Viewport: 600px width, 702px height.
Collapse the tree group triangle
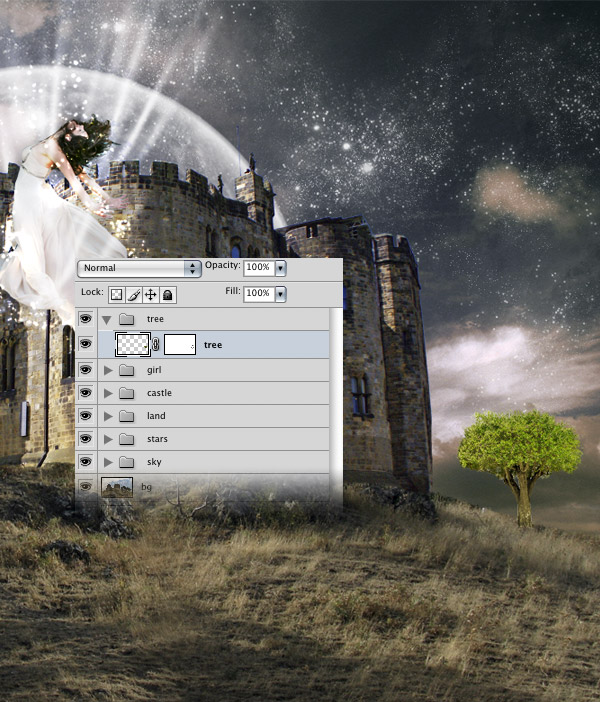[x=107, y=320]
